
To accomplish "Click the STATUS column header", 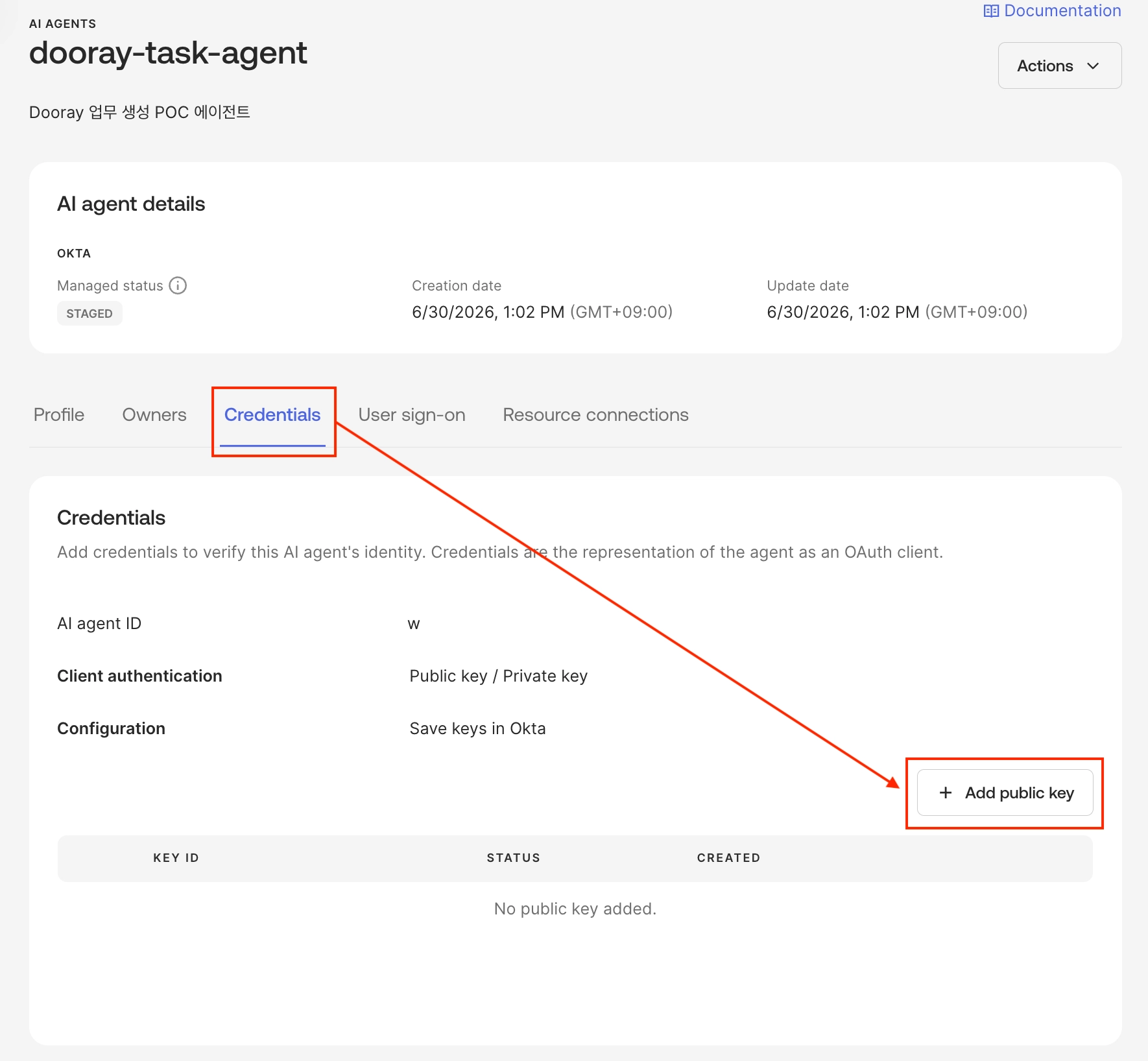I will click(513, 857).
